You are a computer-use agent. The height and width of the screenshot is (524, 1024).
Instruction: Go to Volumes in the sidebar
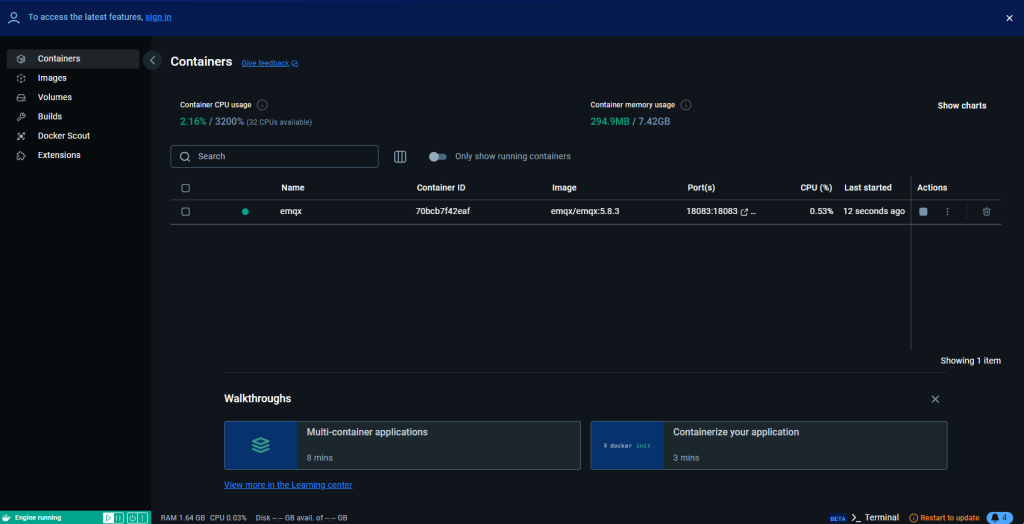click(x=72, y=97)
